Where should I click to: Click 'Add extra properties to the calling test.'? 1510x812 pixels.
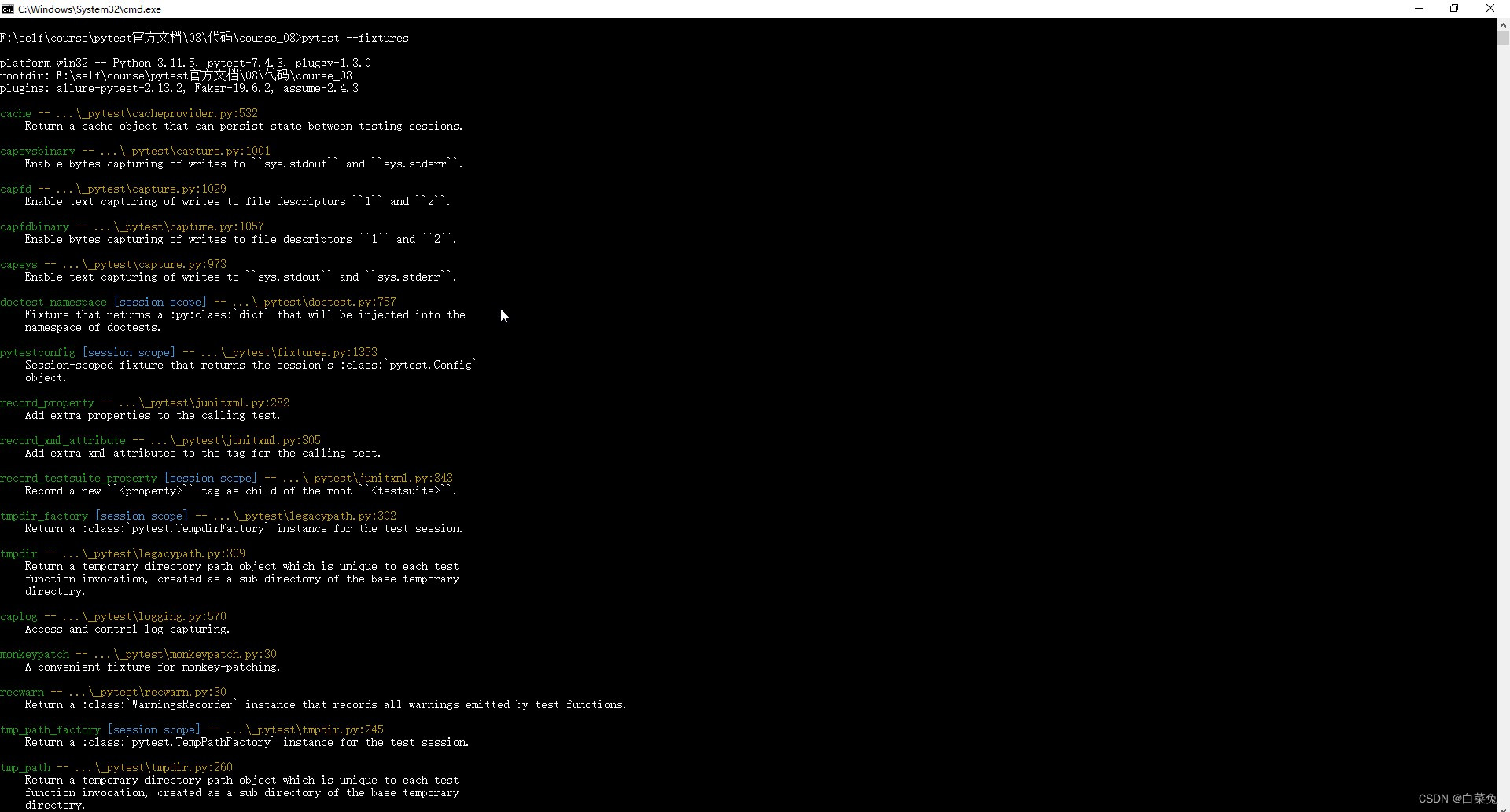point(153,415)
